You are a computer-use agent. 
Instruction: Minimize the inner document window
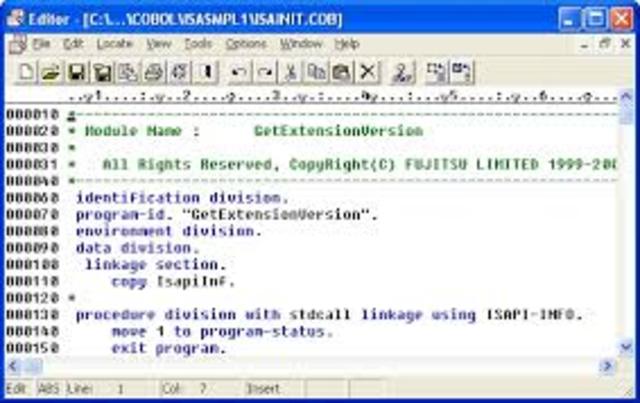coord(585,44)
